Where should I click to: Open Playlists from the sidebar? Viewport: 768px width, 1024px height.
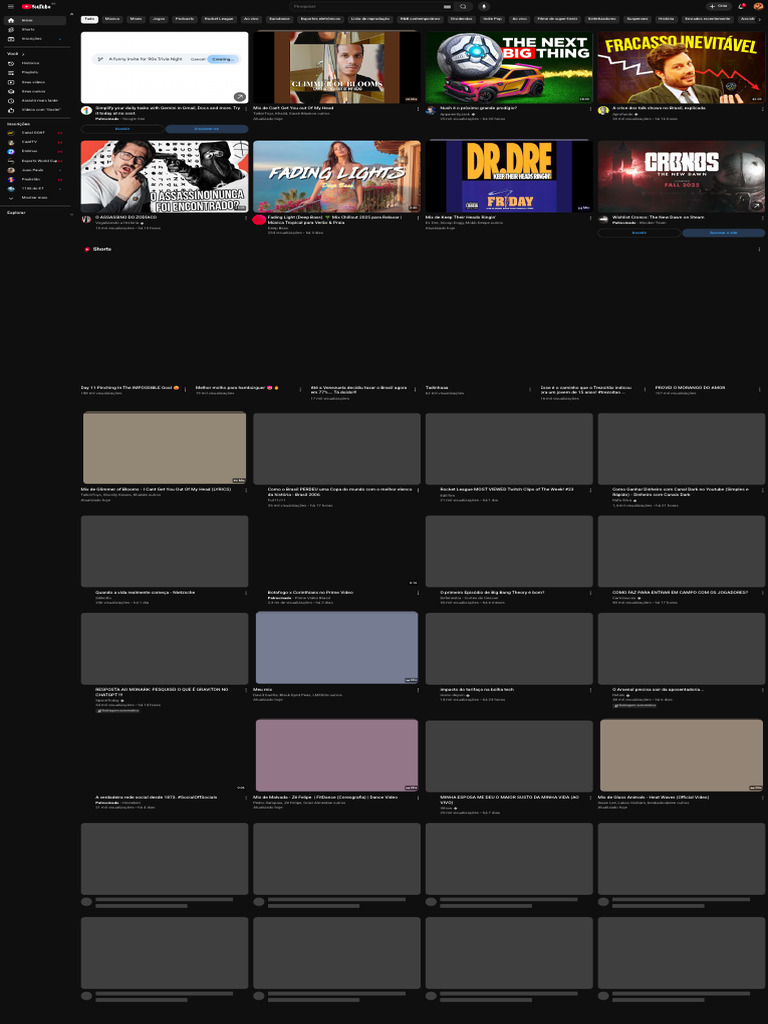[x=30, y=72]
